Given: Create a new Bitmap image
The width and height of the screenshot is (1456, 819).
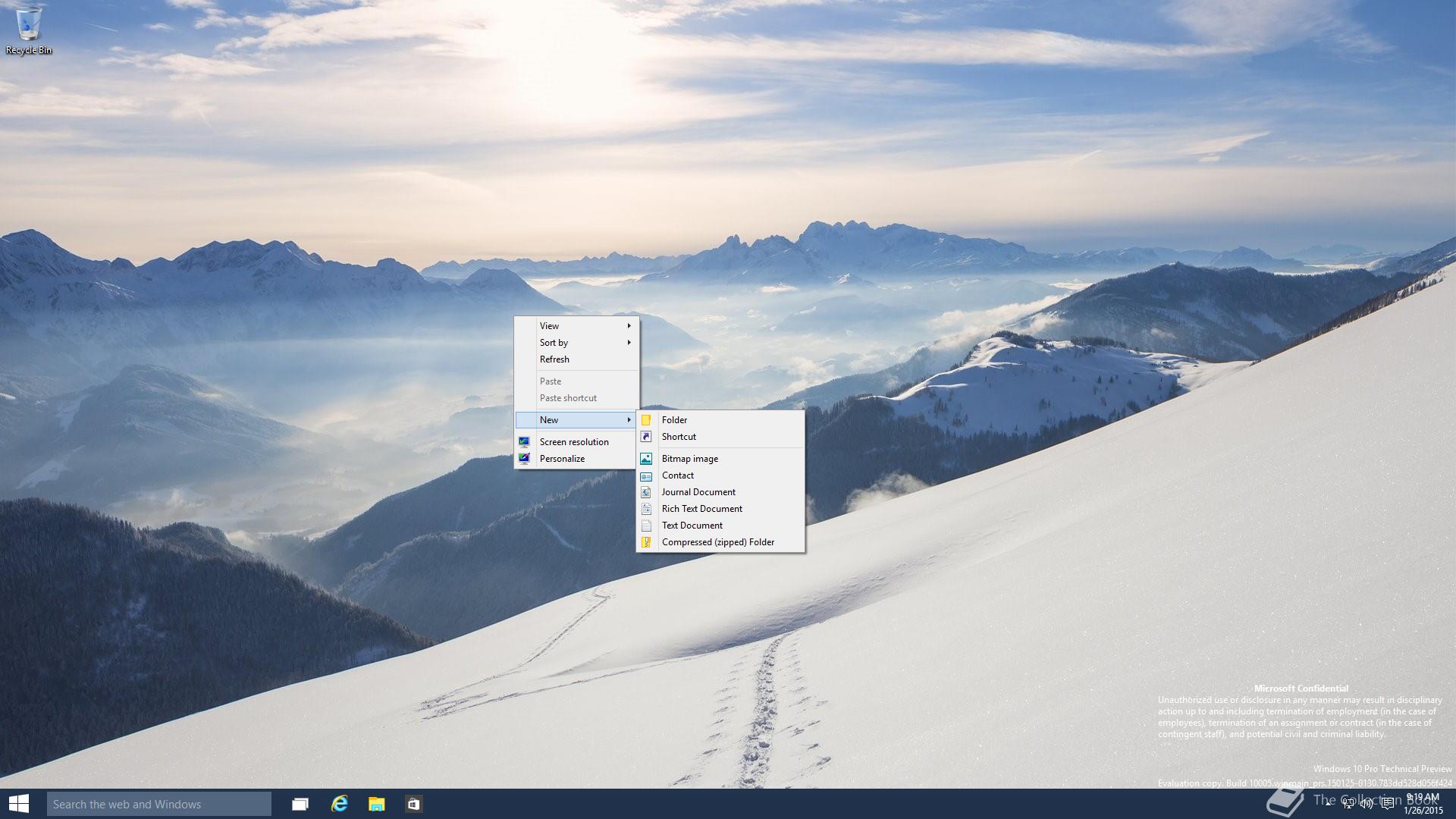Looking at the screenshot, I should [x=720, y=459].
